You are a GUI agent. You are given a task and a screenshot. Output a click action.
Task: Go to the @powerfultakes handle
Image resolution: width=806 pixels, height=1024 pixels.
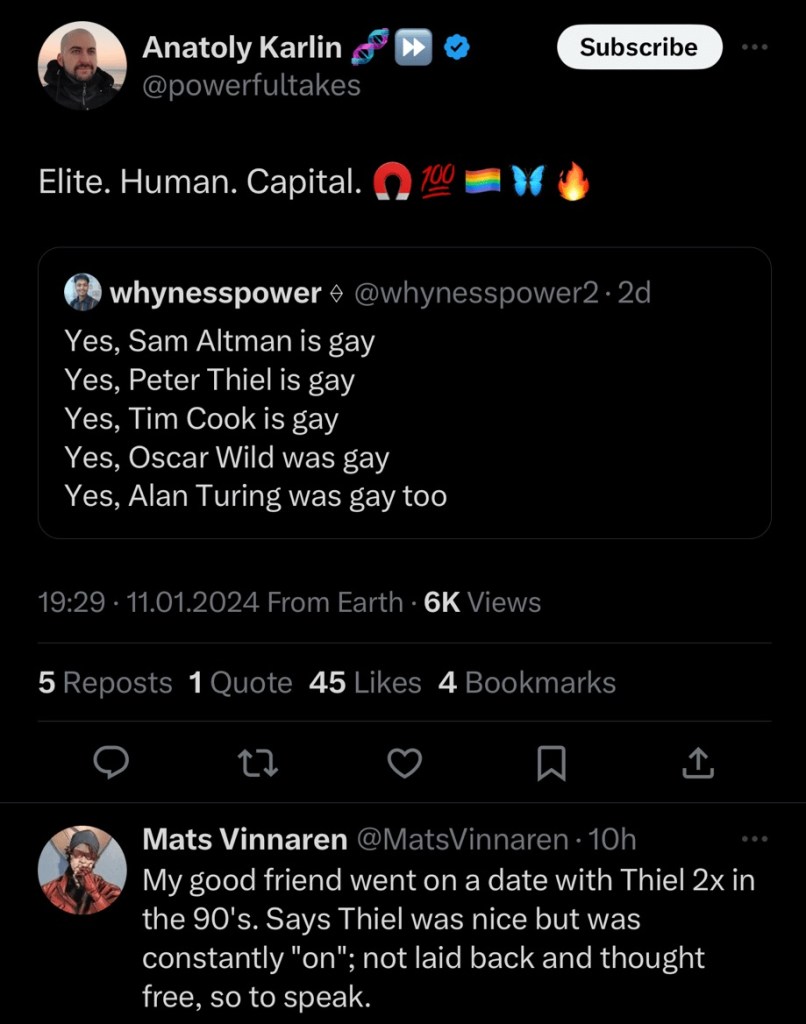(252, 85)
